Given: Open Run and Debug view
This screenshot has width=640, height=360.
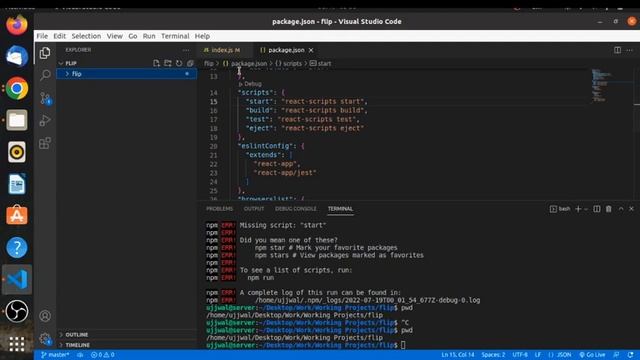Looking at the screenshot, I should tap(45, 120).
